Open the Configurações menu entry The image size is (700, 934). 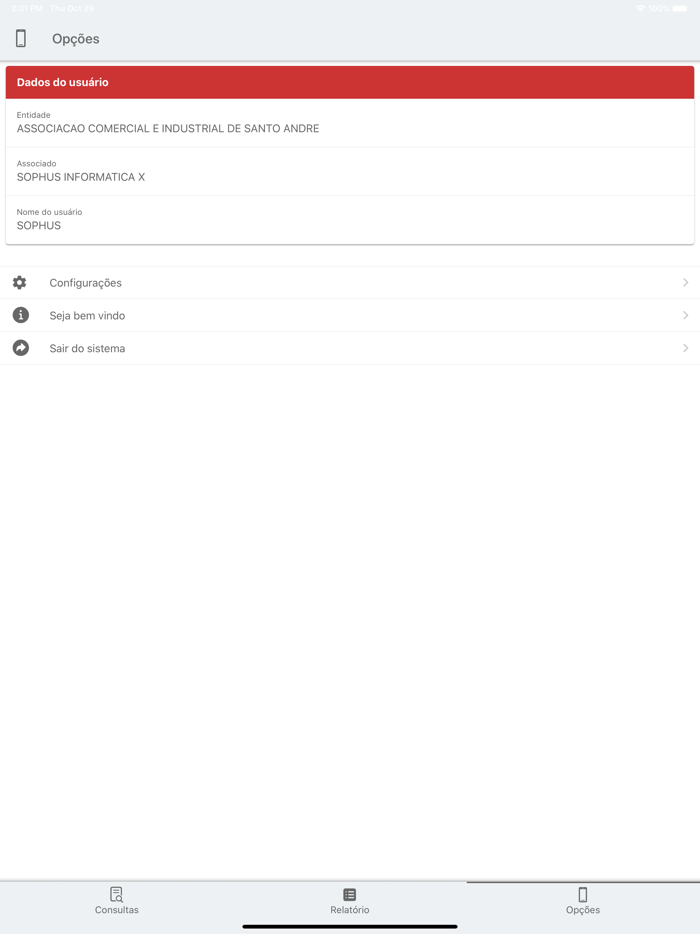(350, 282)
